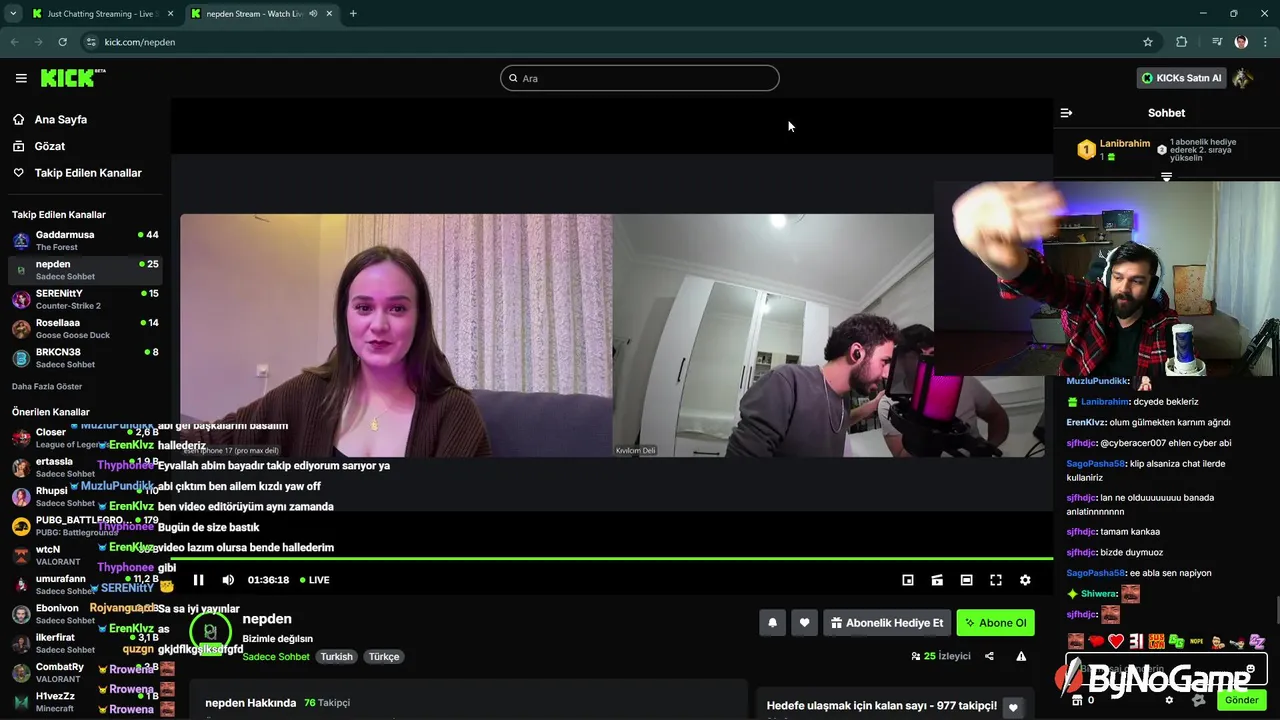The height and width of the screenshot is (720, 1280).
Task: Open Rosellaaa channel in sidebar
Action: coord(85,329)
